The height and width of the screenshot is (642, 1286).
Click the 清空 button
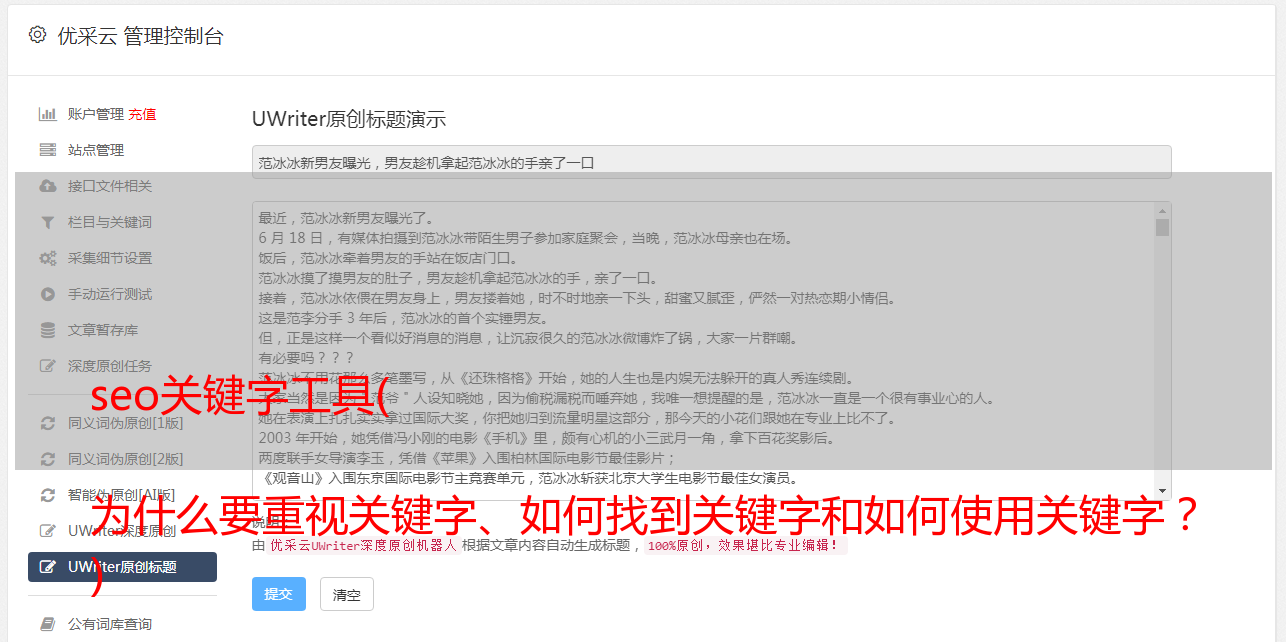tap(347, 594)
